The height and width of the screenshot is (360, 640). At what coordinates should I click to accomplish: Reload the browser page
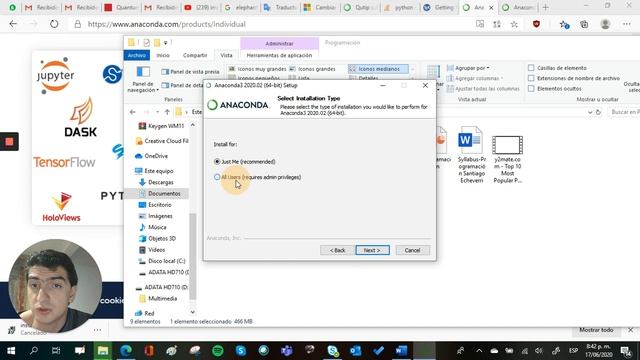point(54,24)
